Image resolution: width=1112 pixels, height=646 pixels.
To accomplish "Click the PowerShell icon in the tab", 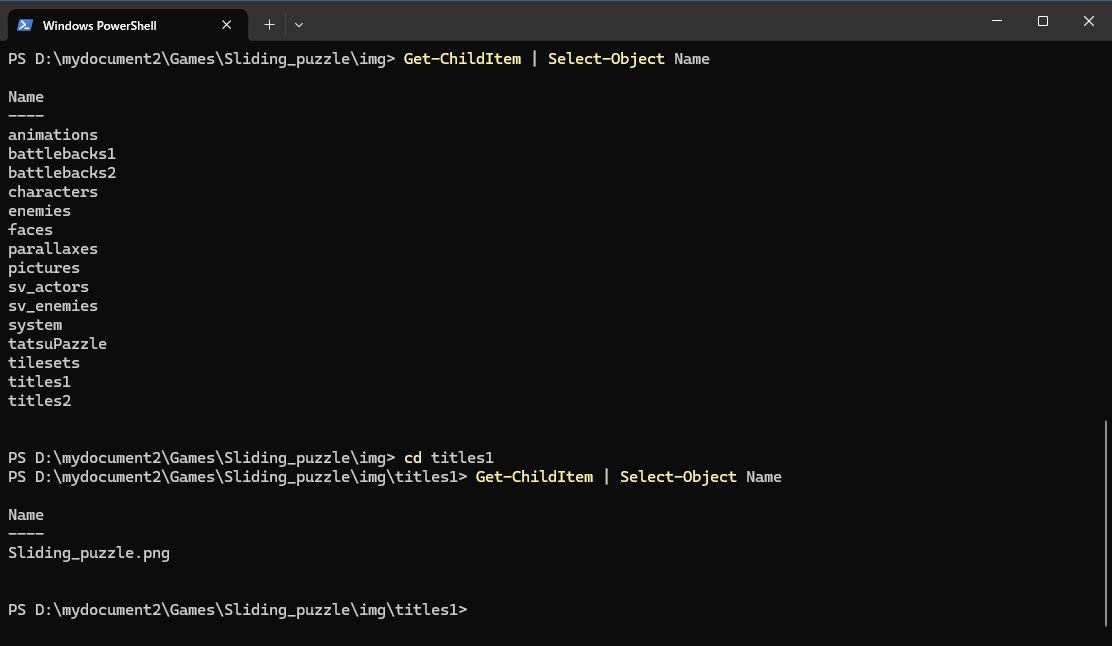I will (25, 25).
